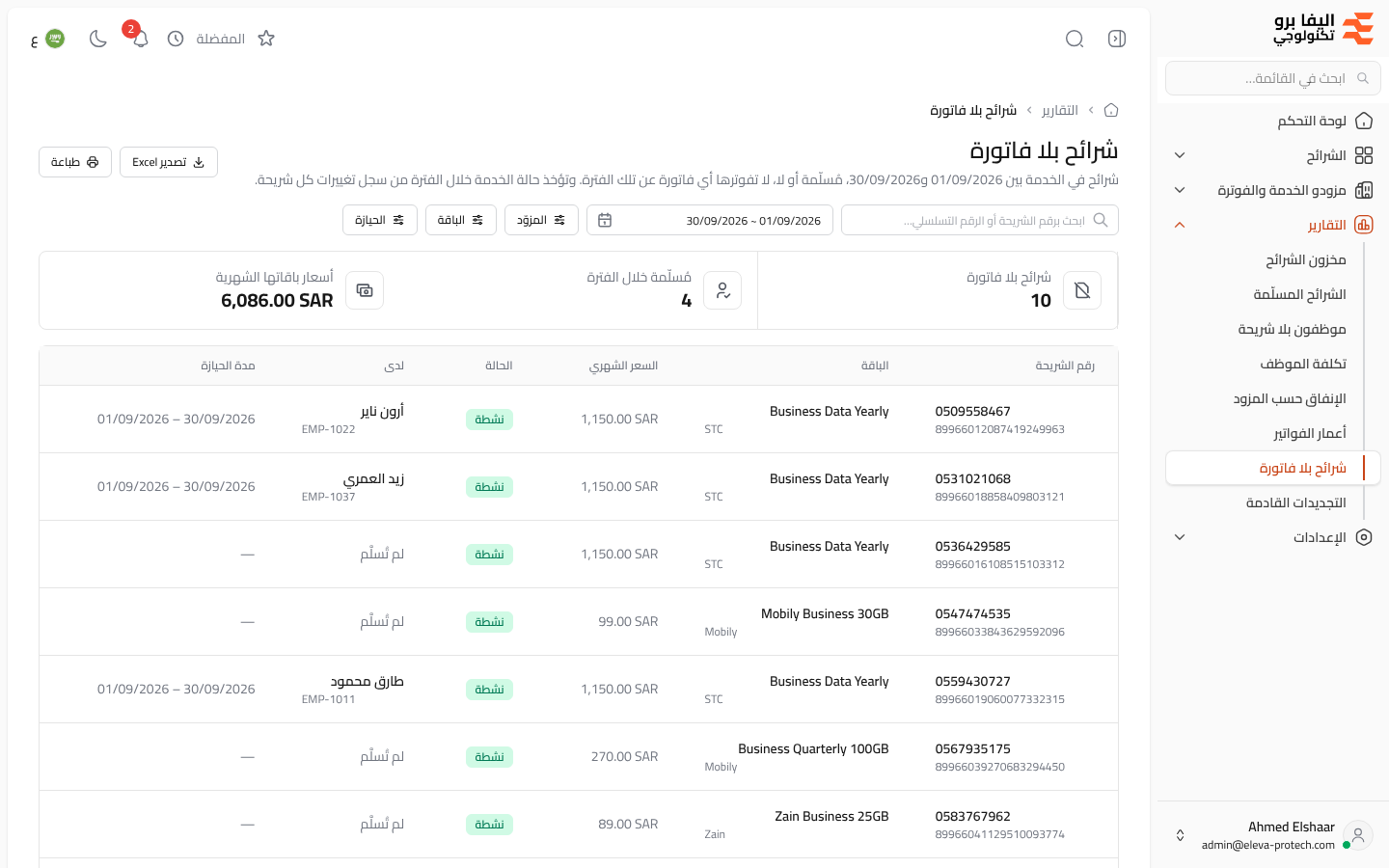Click the الإعدادات settings icon
Image resolution: width=1389 pixels, height=868 pixels.
click(1364, 537)
